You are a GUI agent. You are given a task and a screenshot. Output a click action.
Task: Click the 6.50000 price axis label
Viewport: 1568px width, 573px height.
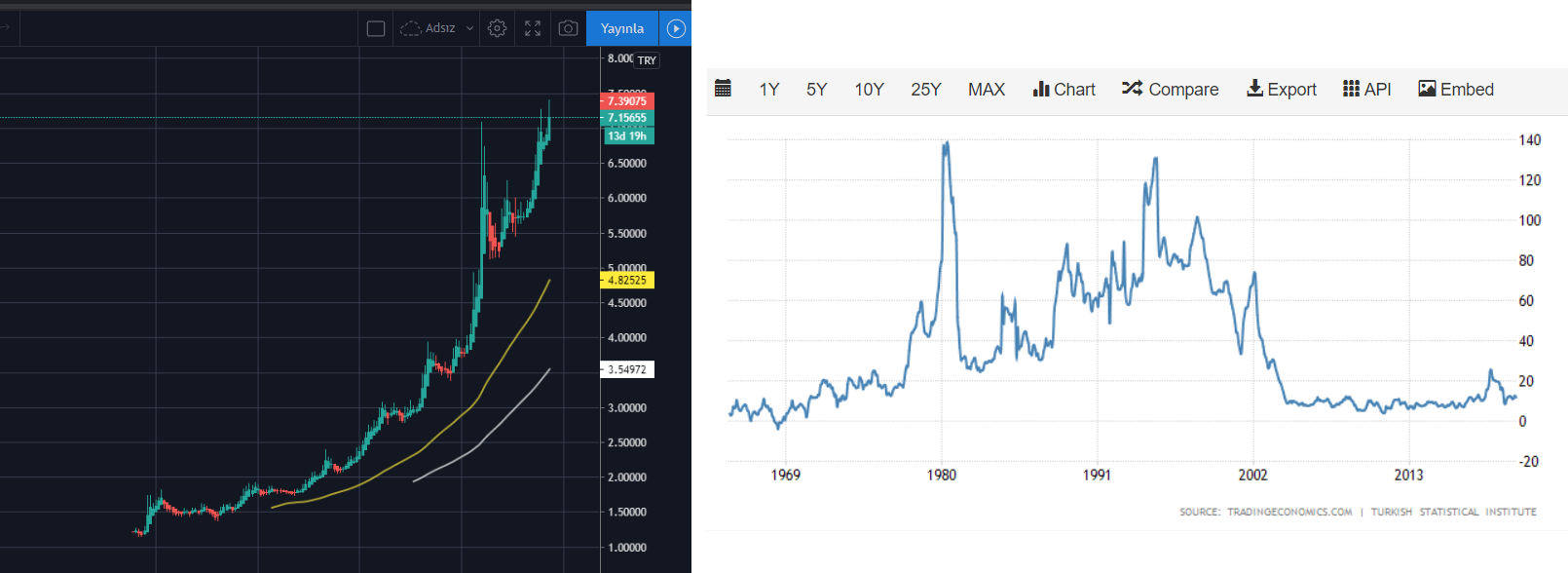627,164
